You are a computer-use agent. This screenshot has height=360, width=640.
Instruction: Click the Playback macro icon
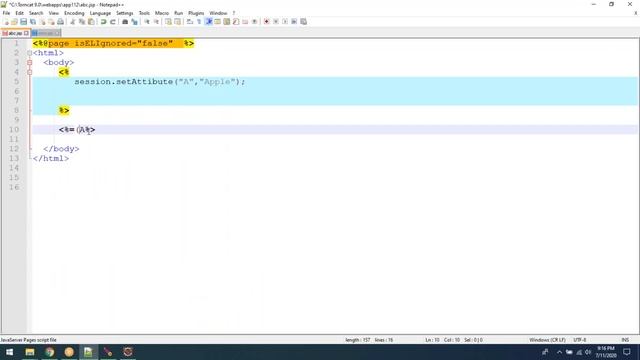[x=285, y=22]
